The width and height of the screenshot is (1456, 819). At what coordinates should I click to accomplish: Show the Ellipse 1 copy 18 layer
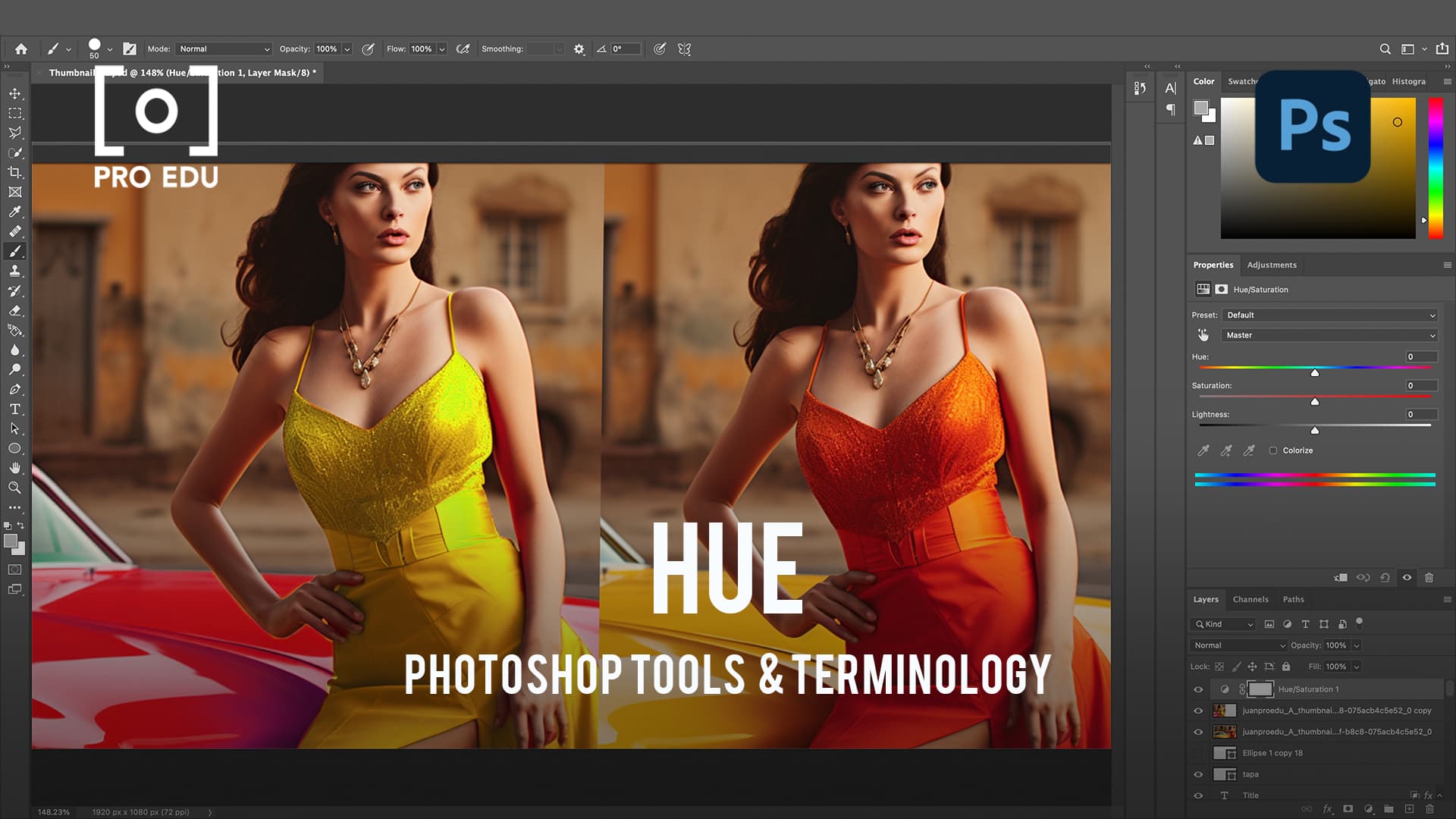click(1198, 753)
